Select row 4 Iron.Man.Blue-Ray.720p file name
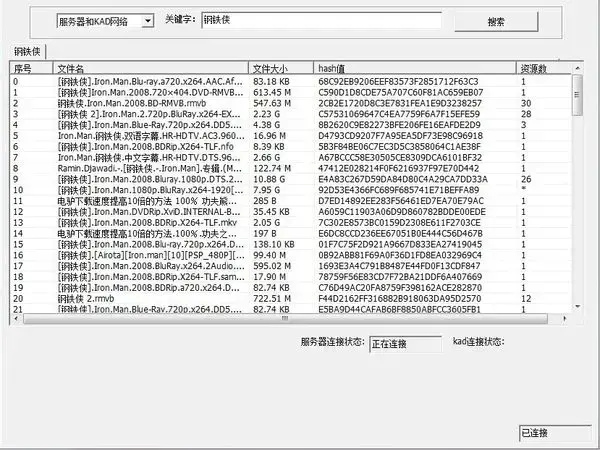This screenshot has height=450, width=600. coord(150,125)
